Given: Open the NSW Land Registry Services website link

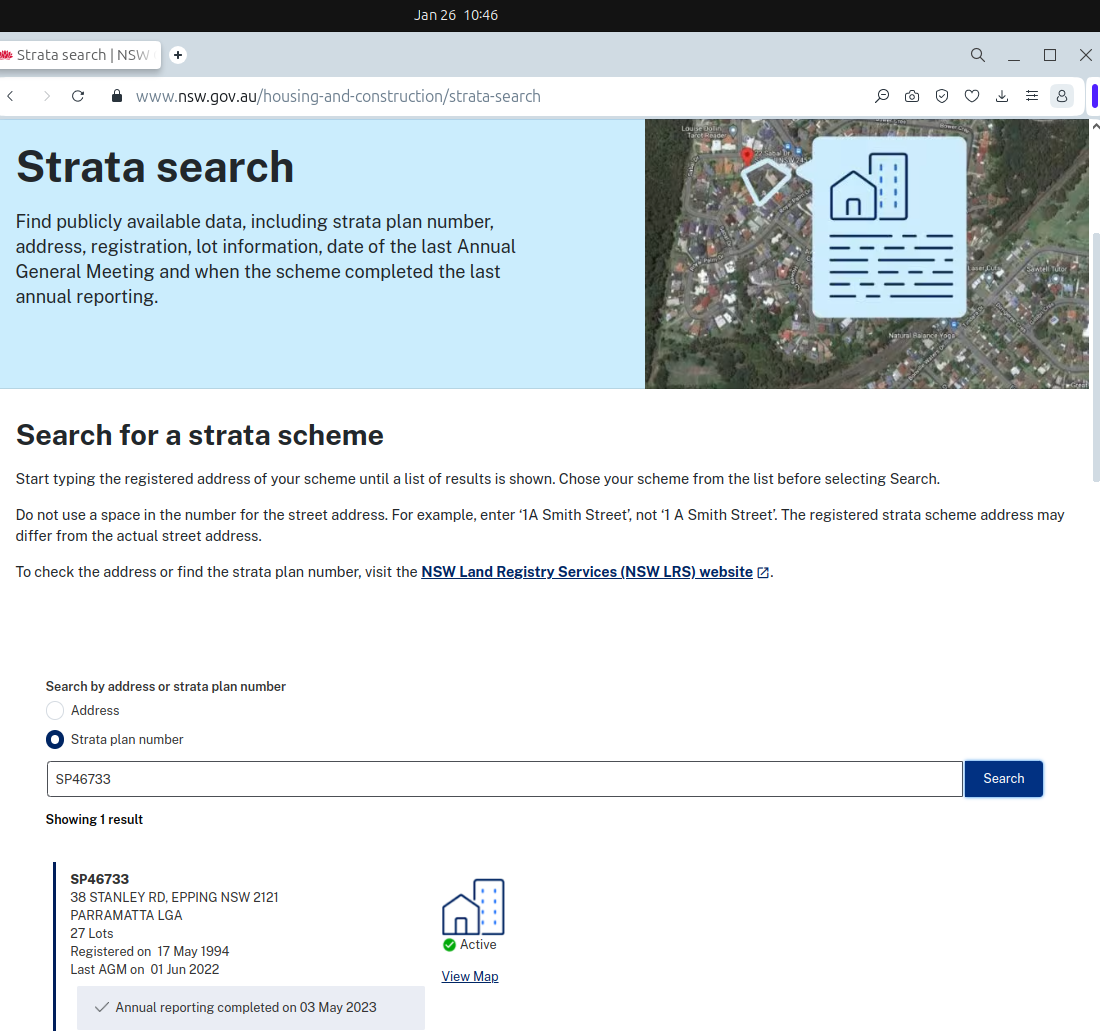Looking at the screenshot, I should click(587, 572).
